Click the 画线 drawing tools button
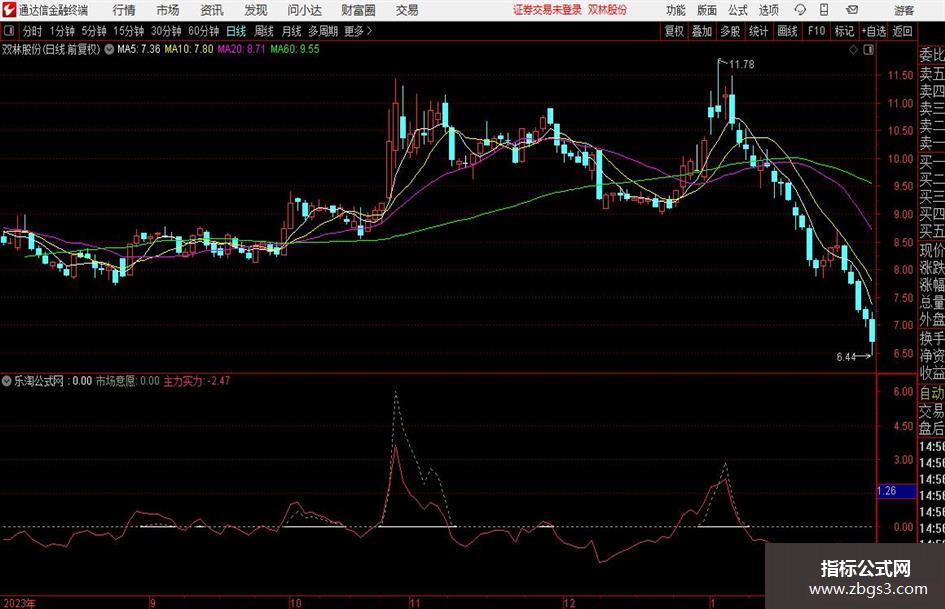 pyautogui.click(x=788, y=31)
